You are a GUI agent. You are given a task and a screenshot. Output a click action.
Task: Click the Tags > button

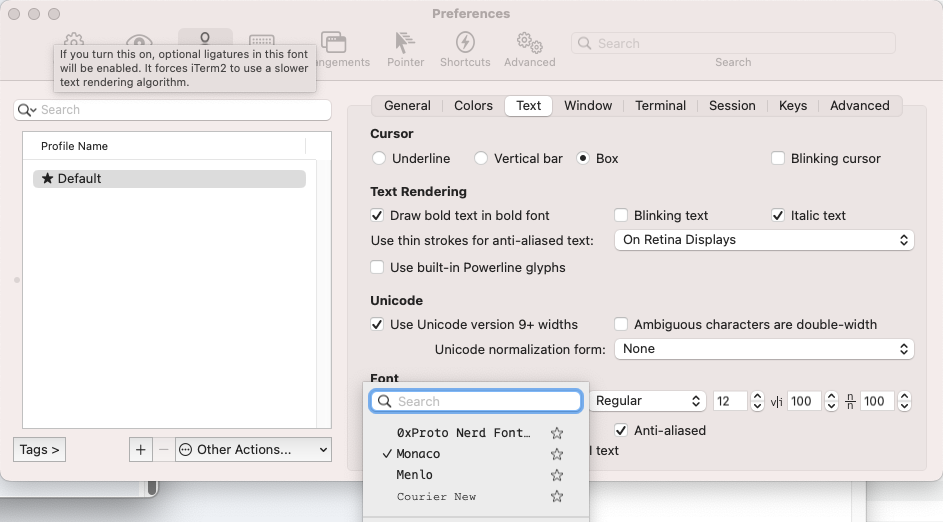tap(40, 450)
